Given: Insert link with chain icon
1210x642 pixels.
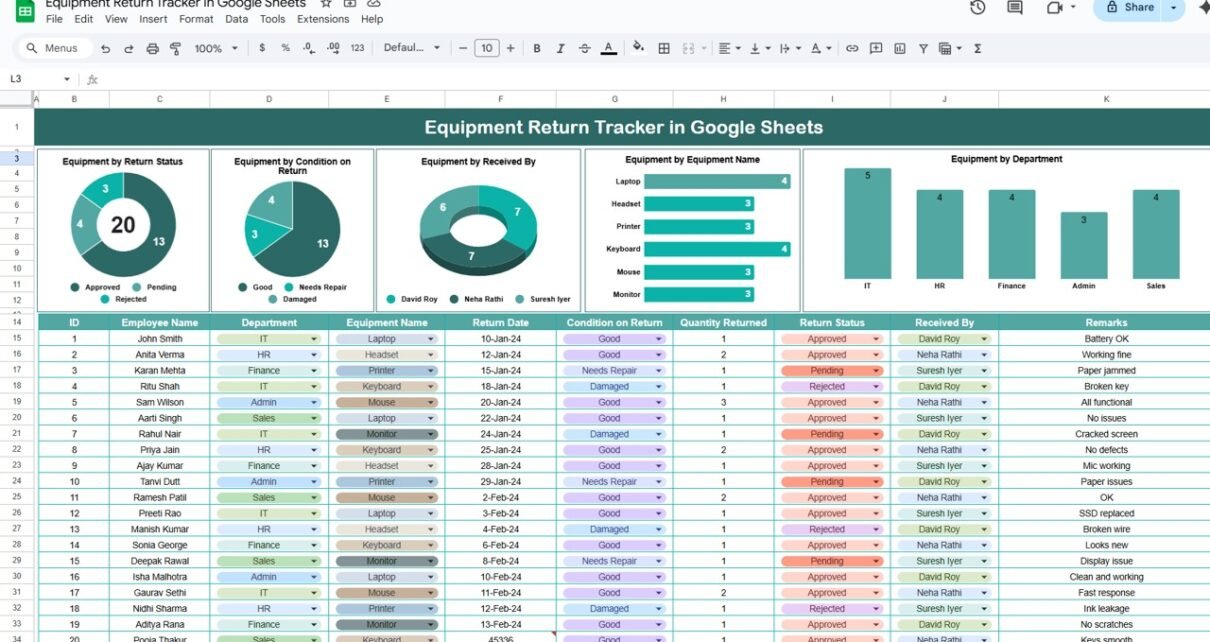Looking at the screenshot, I should 852,48.
